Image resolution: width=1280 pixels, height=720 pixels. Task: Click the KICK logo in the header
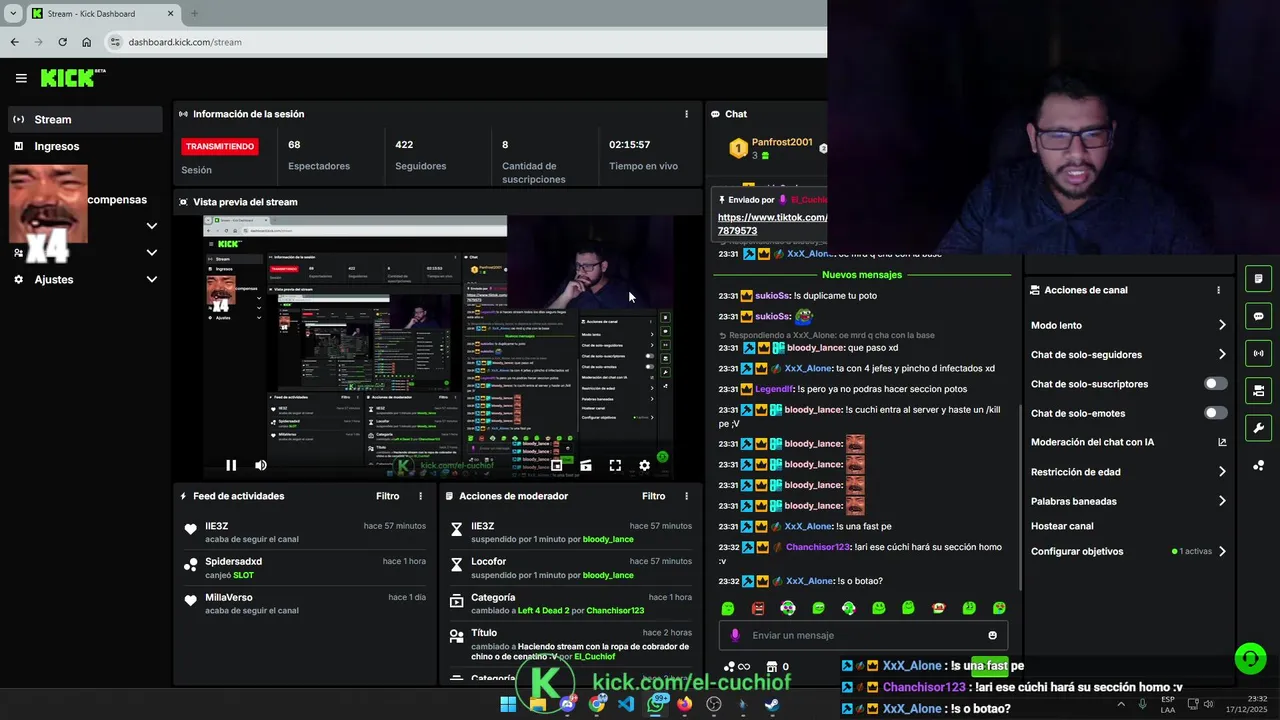68,78
